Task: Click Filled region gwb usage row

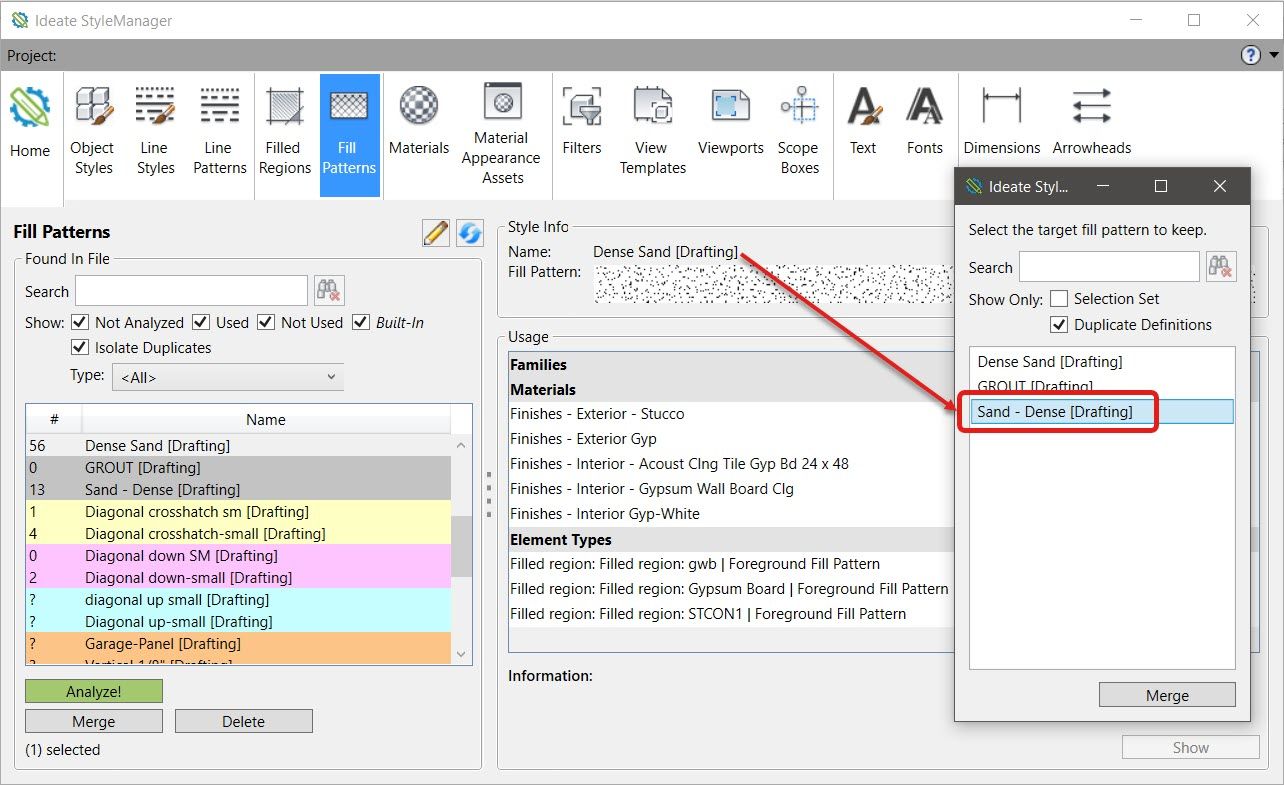Action: pyautogui.click(x=695, y=564)
